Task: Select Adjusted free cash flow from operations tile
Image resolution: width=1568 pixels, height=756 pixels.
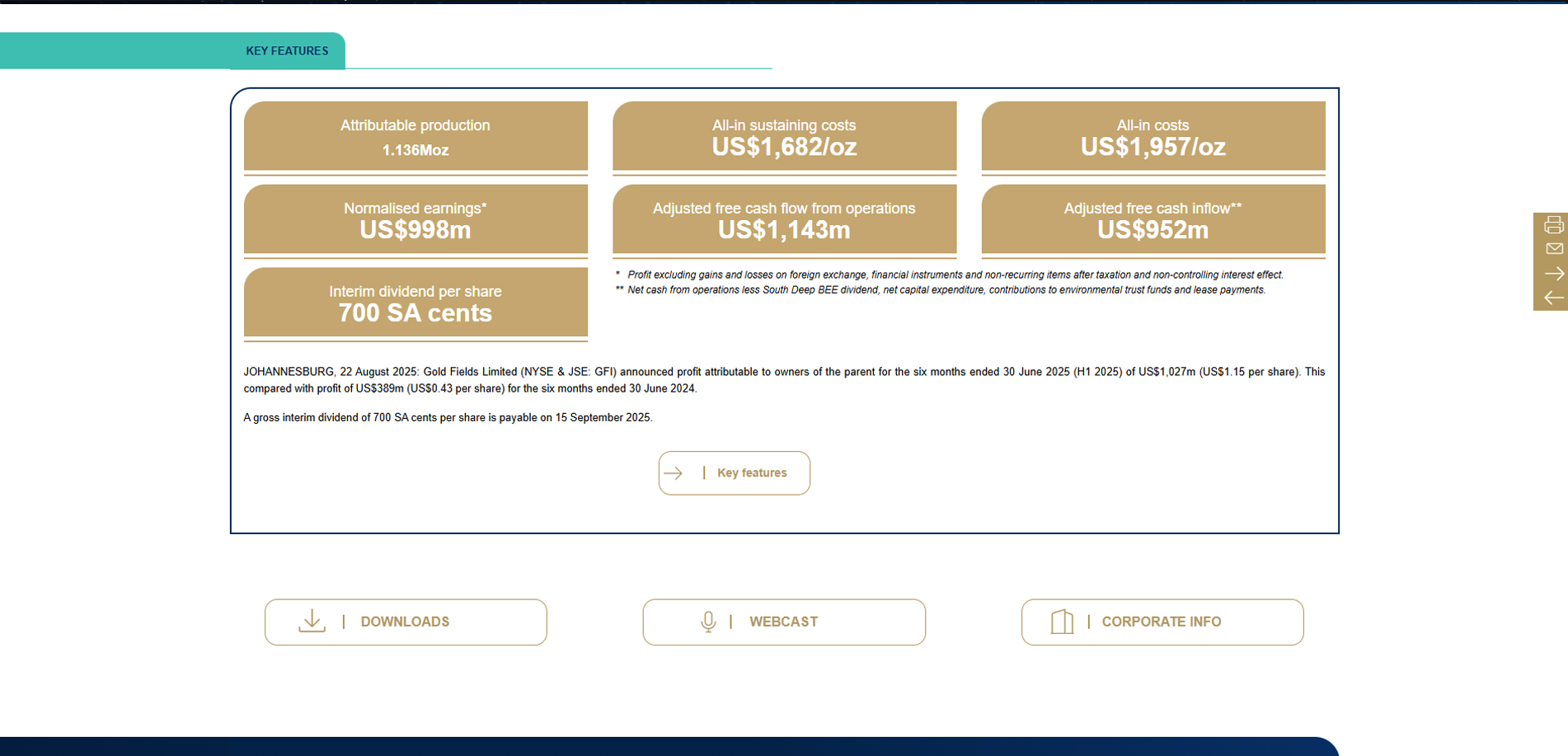Action: [x=784, y=219]
